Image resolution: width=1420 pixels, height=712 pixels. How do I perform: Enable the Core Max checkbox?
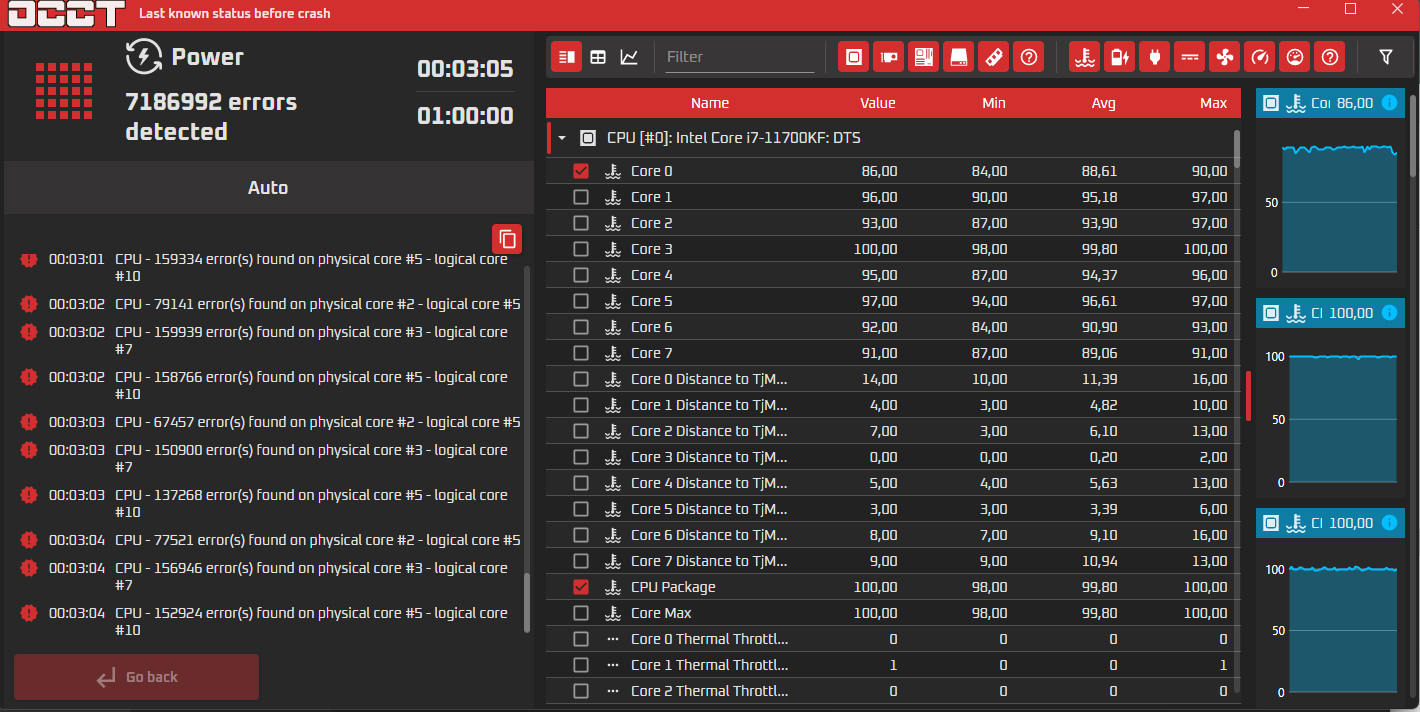[x=581, y=613]
